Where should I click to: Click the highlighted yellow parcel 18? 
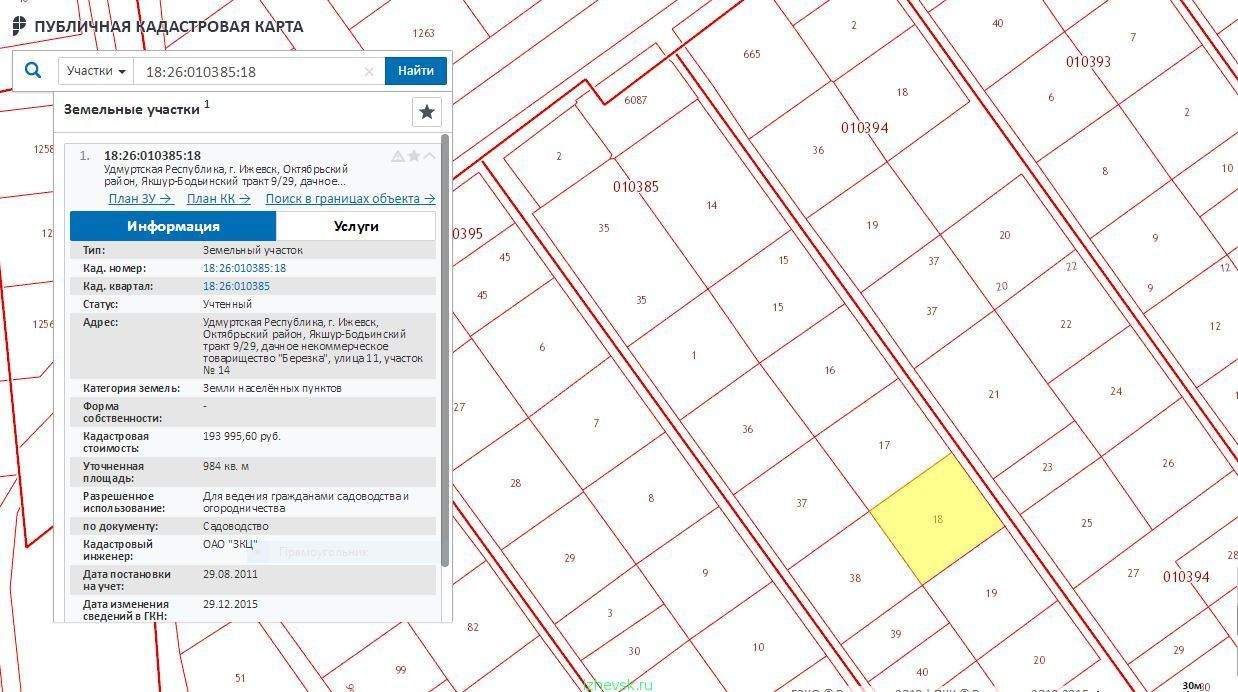(936, 519)
